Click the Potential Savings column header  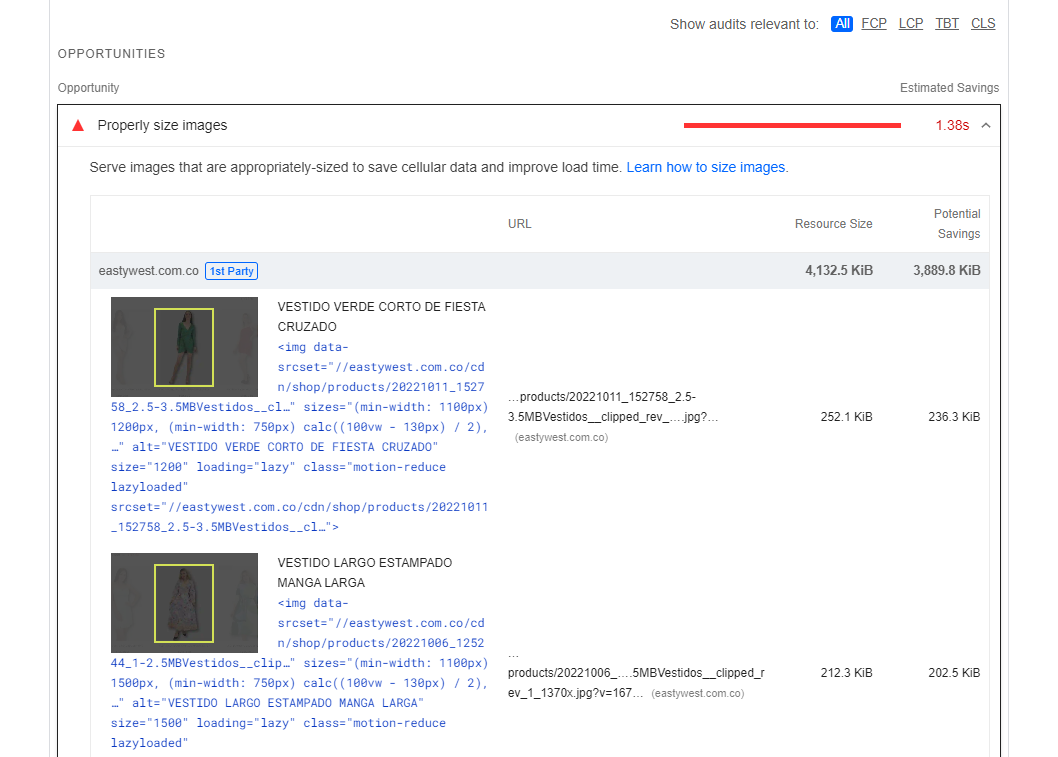point(958,224)
